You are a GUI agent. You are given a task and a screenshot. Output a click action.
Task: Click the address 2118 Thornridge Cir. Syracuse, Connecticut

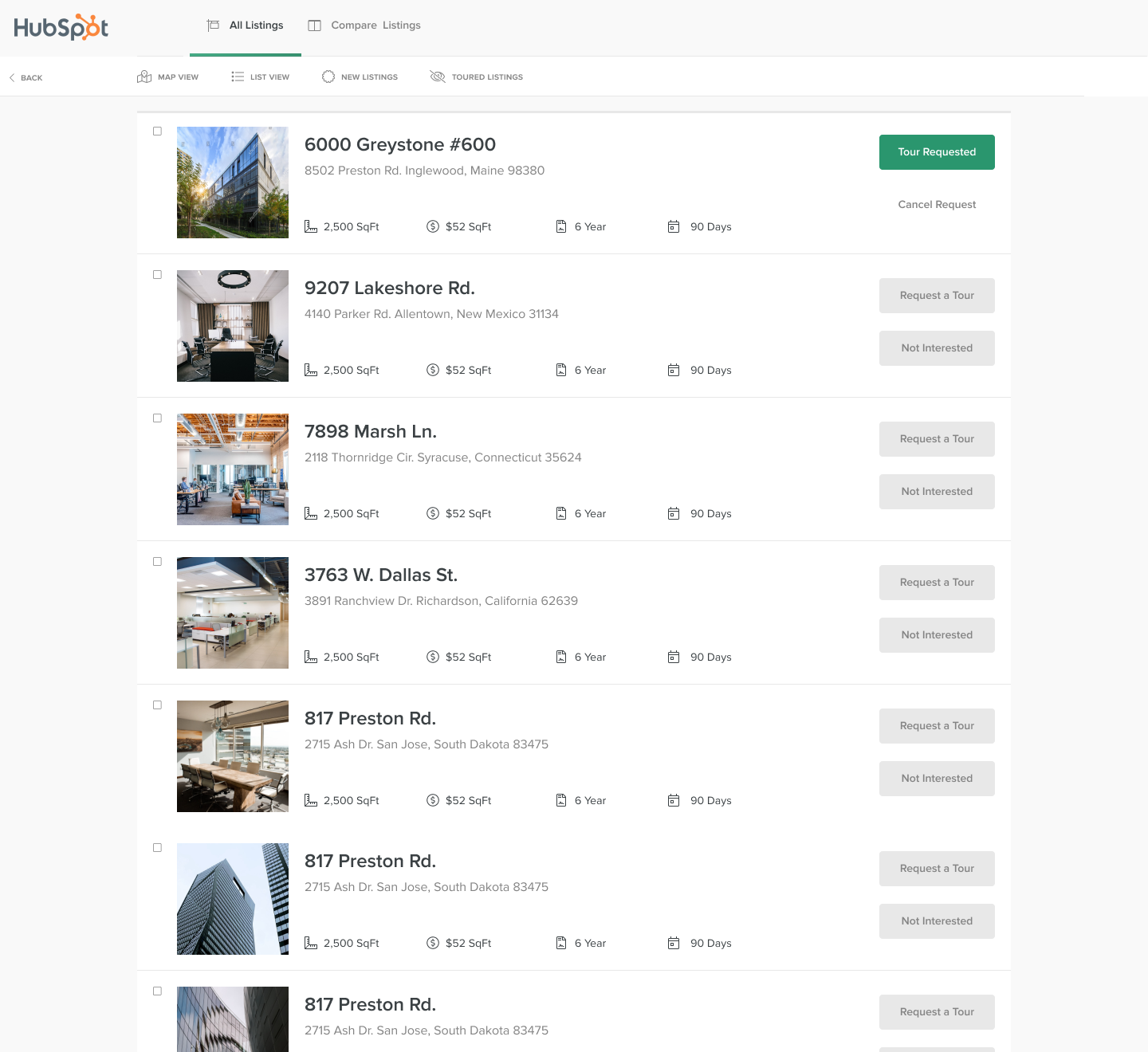click(x=442, y=457)
